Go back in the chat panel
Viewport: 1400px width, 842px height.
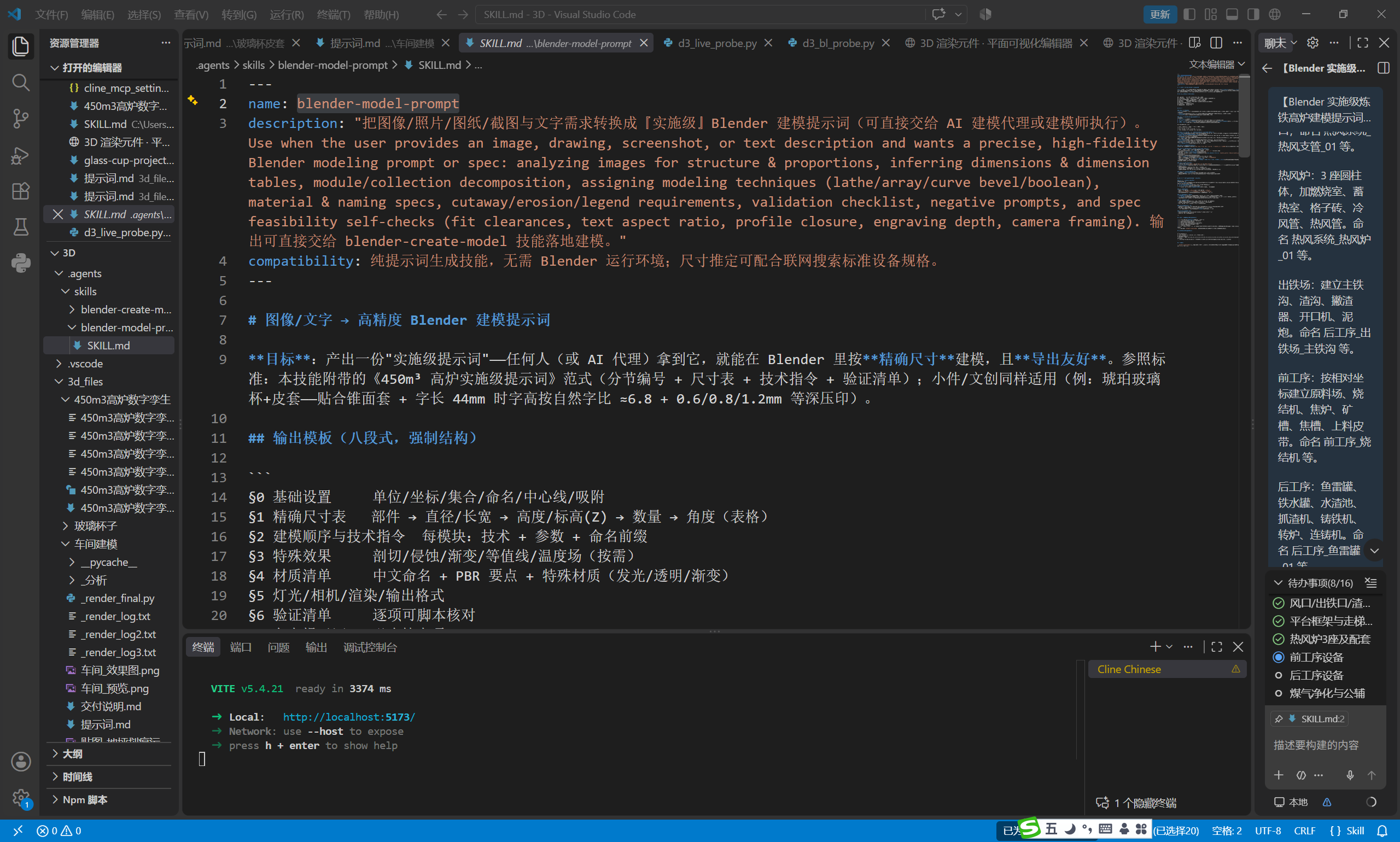point(1267,68)
